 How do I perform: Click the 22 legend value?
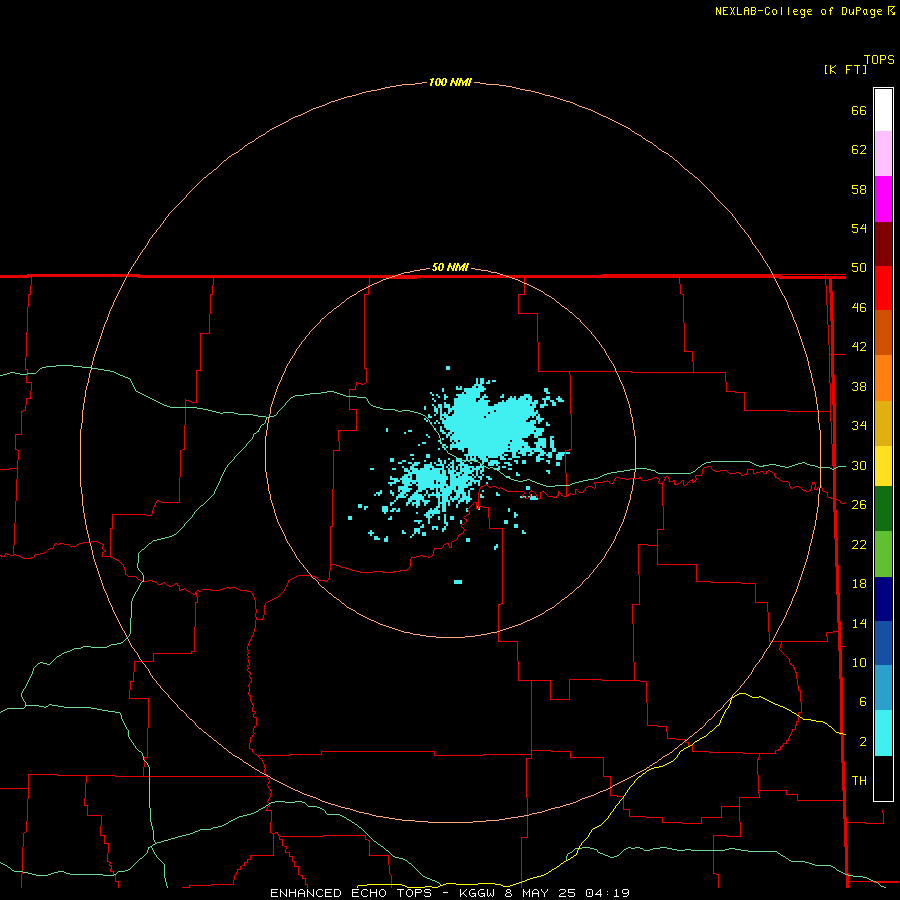[x=859, y=544]
